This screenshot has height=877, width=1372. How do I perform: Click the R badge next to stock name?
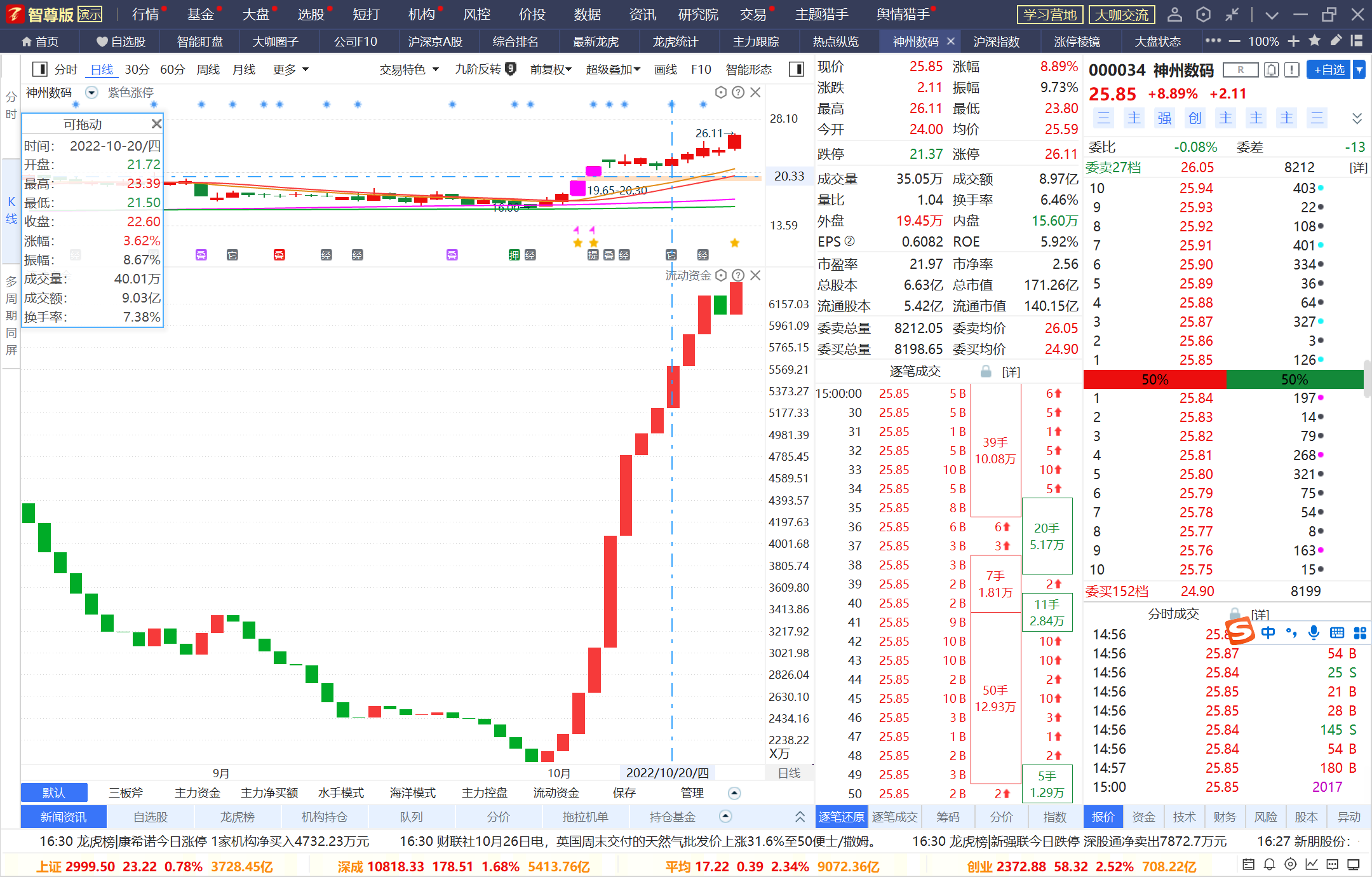[x=1241, y=70]
